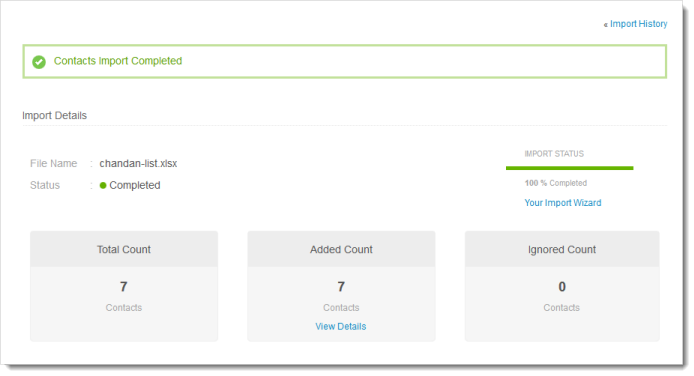Click the Added Count card header
694x376 pixels.
tap(341, 249)
